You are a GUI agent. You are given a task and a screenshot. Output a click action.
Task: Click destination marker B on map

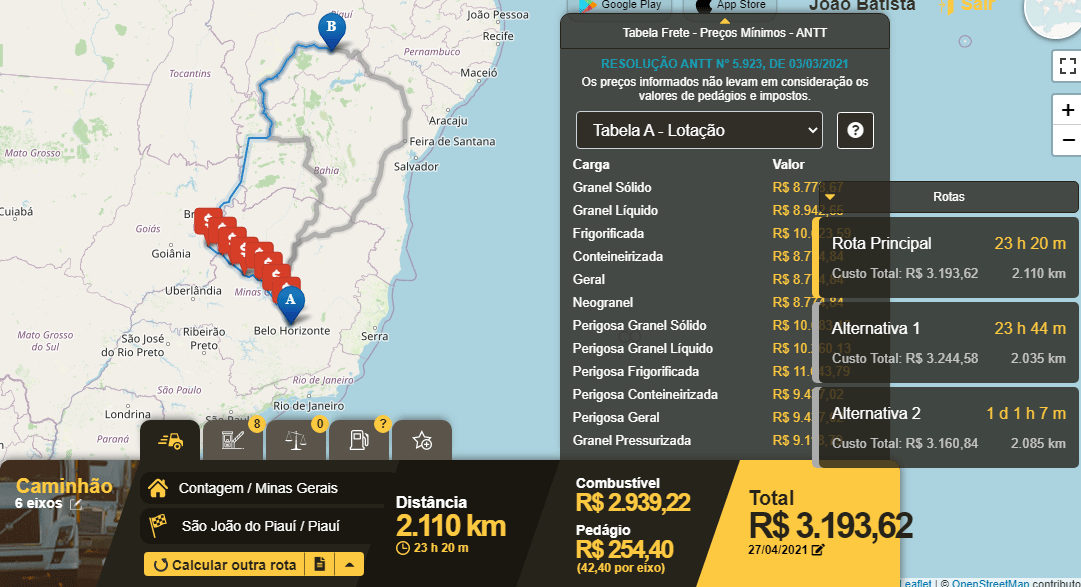click(x=329, y=29)
